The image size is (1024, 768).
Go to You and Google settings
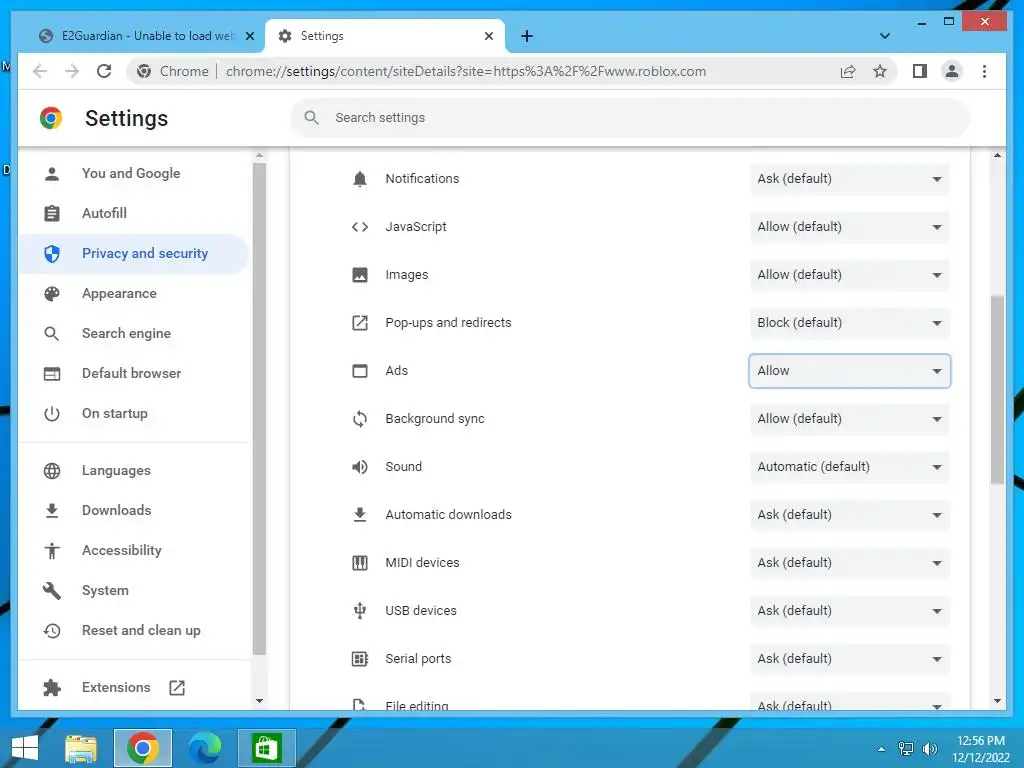133,174
